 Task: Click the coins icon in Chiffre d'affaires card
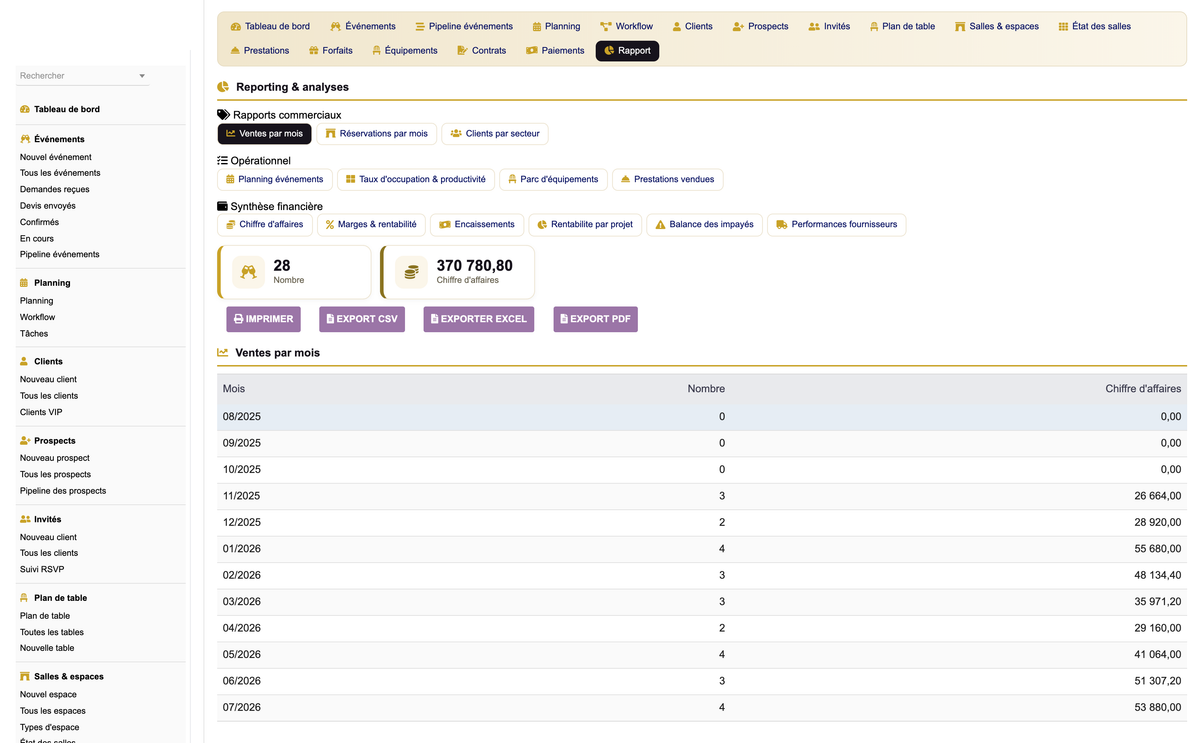tap(411, 272)
